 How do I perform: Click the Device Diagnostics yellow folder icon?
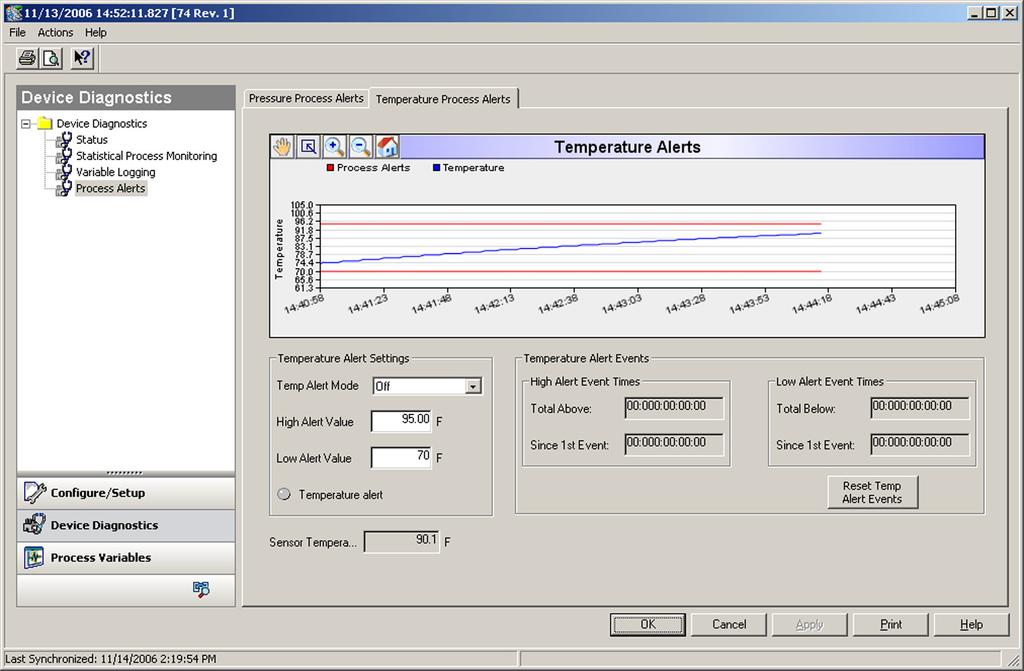click(44, 123)
